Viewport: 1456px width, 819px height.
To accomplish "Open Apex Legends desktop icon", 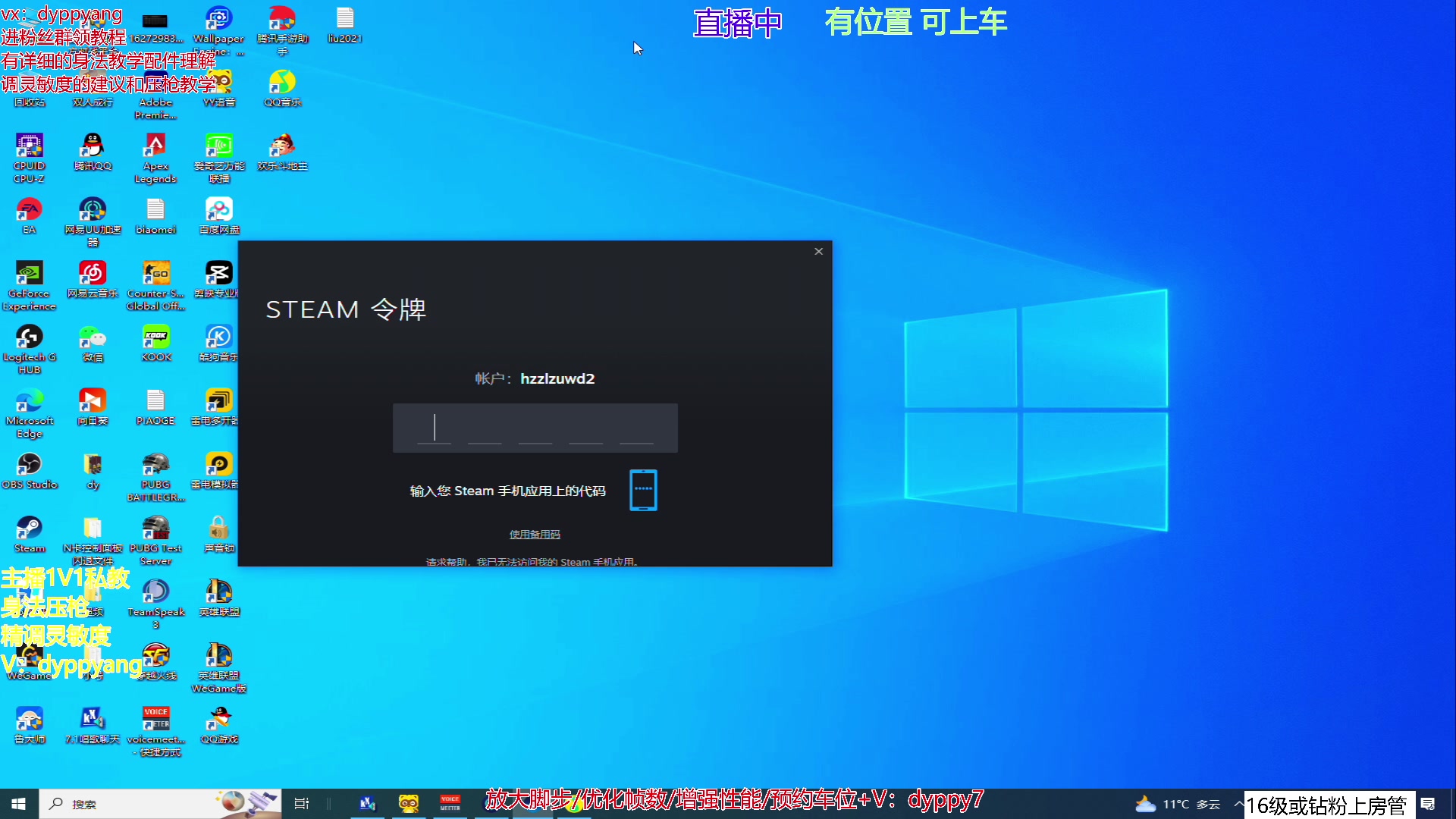I will coord(155,158).
